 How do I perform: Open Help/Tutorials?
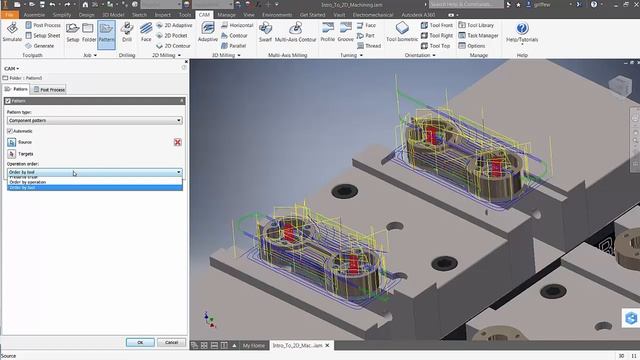click(522, 32)
